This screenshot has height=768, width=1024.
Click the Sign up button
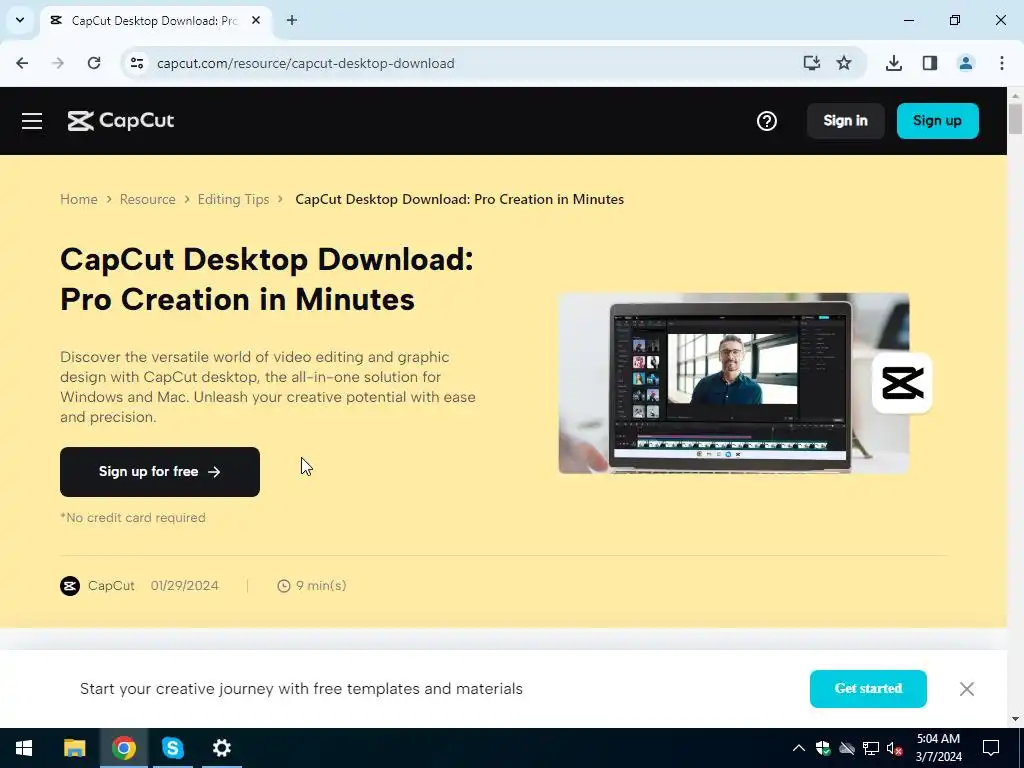point(937,121)
